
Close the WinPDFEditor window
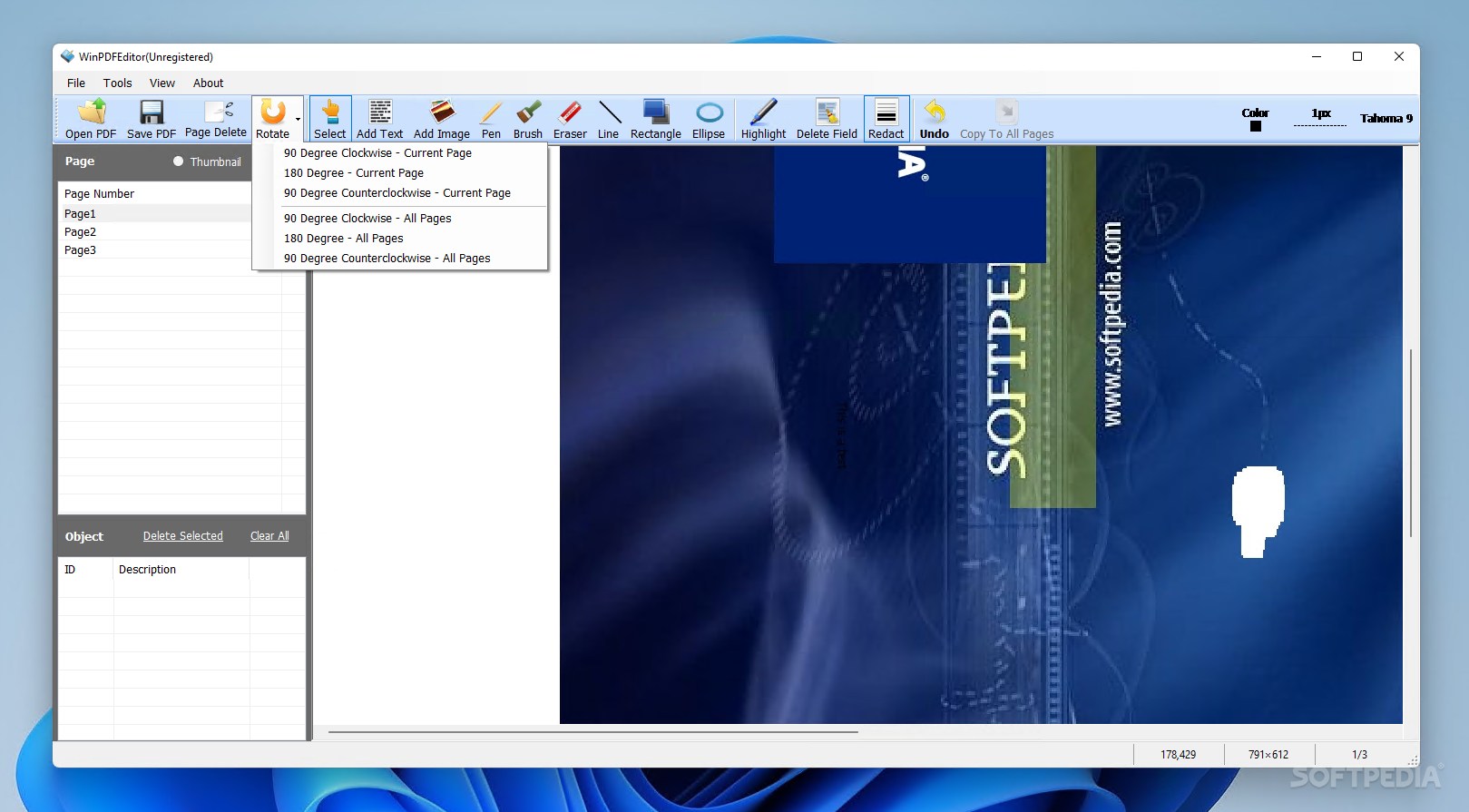coord(1399,56)
